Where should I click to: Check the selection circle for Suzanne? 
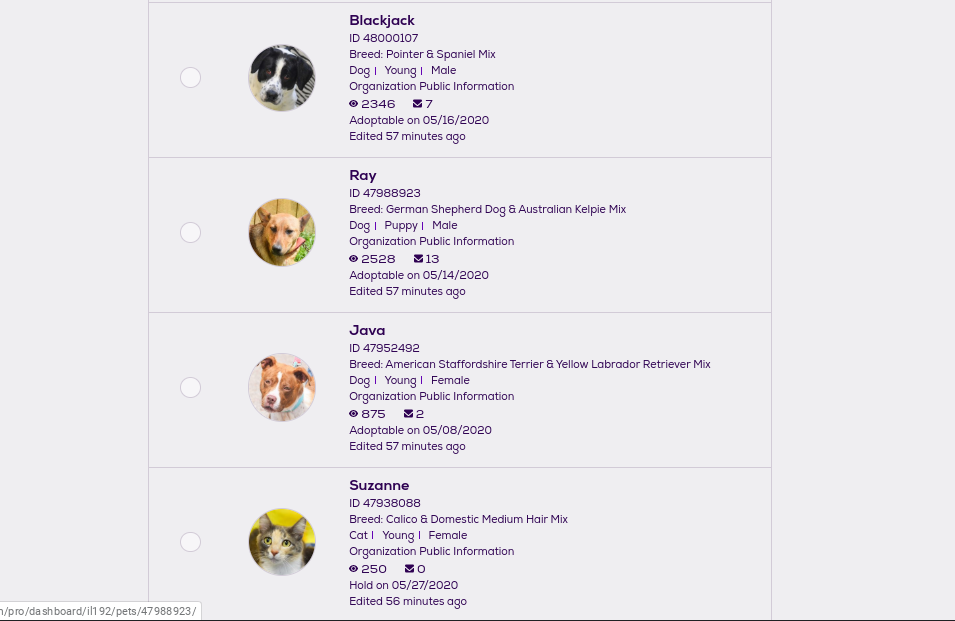point(190,542)
